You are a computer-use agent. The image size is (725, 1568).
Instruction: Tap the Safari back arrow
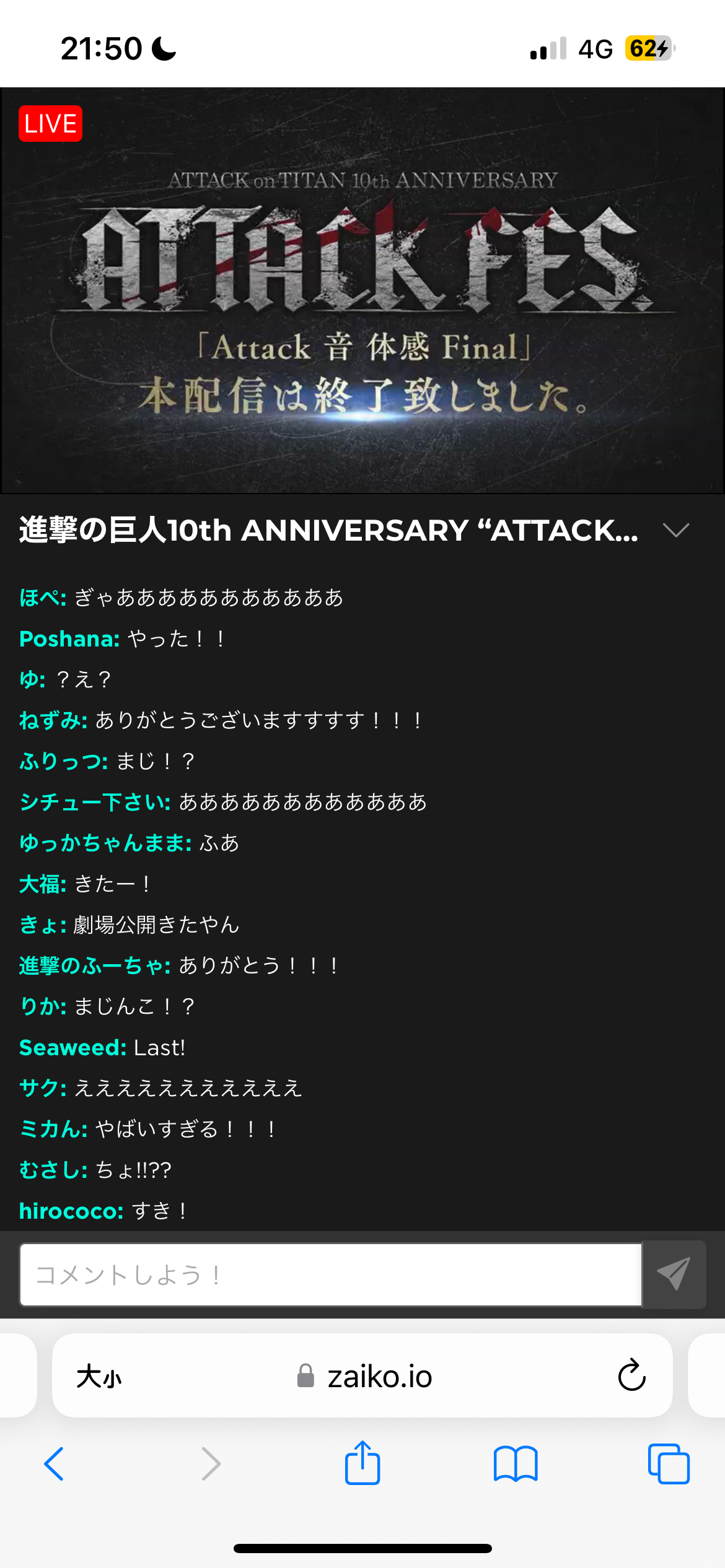tap(54, 1464)
